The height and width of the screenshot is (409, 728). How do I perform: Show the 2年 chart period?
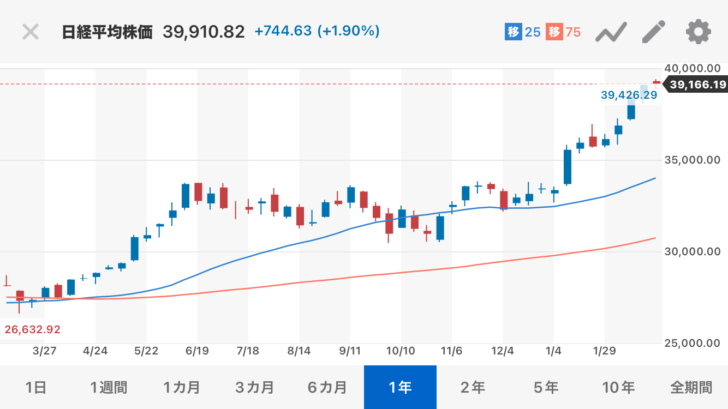pyautogui.click(x=473, y=387)
